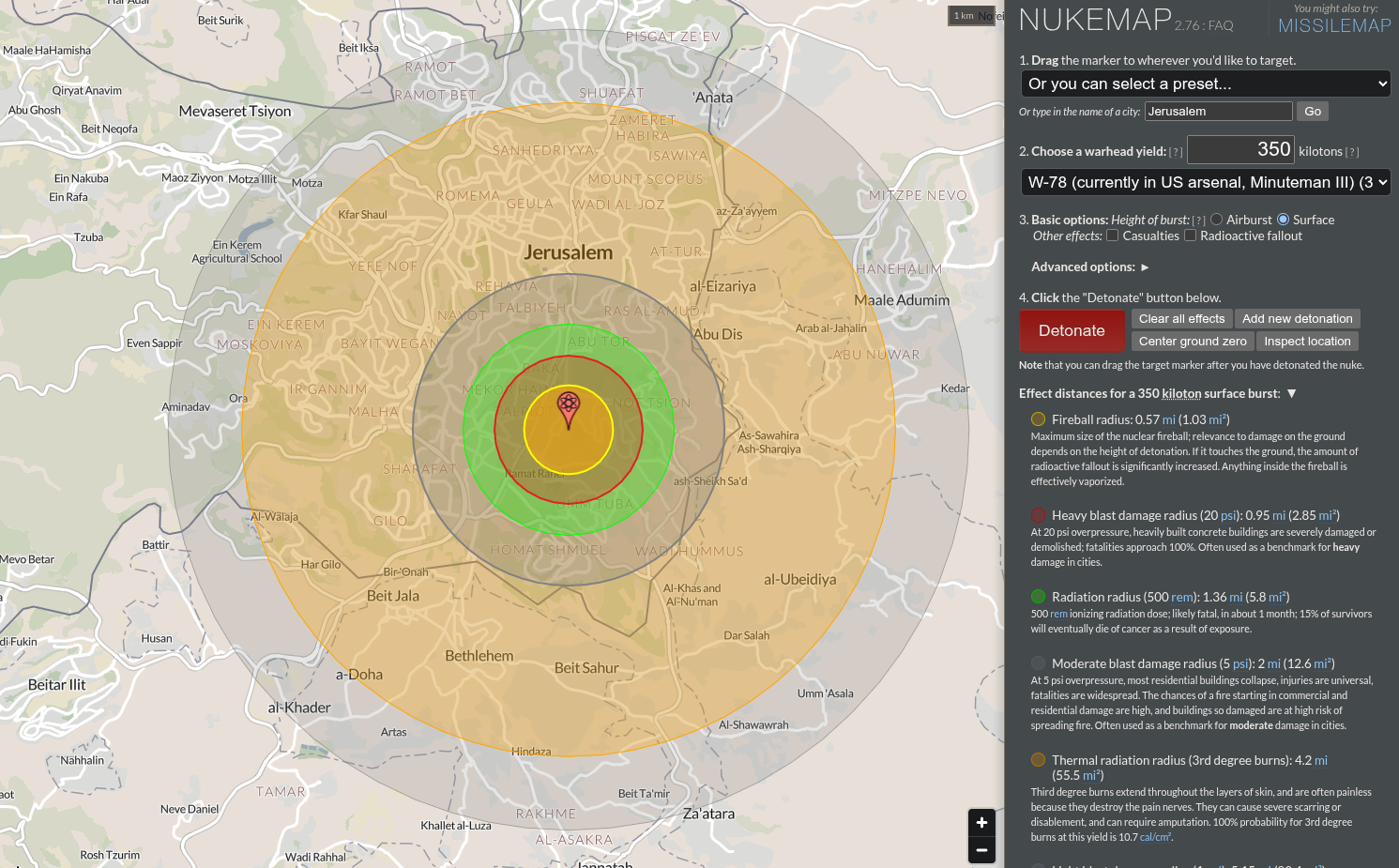Screen dimensions: 1399x868
Task: Click the a-Doha label on the map
Action: click(x=359, y=675)
